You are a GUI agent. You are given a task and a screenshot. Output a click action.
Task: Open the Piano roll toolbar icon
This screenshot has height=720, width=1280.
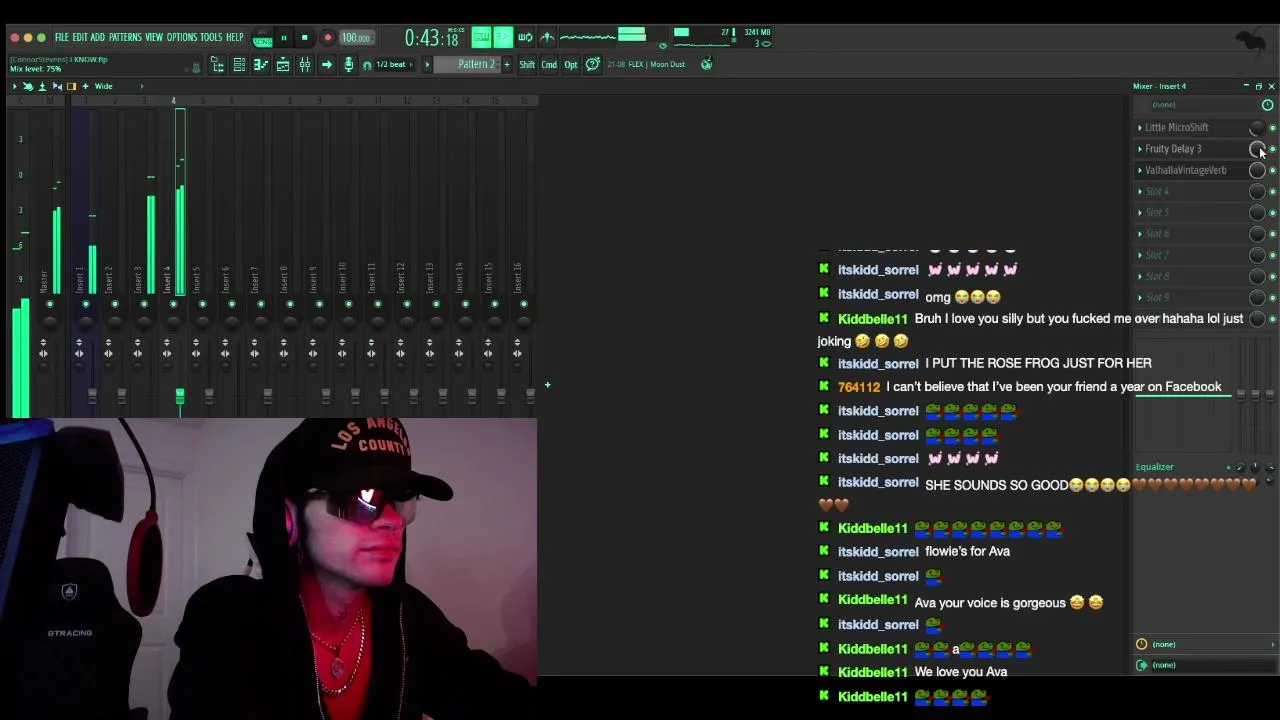[x=261, y=64]
